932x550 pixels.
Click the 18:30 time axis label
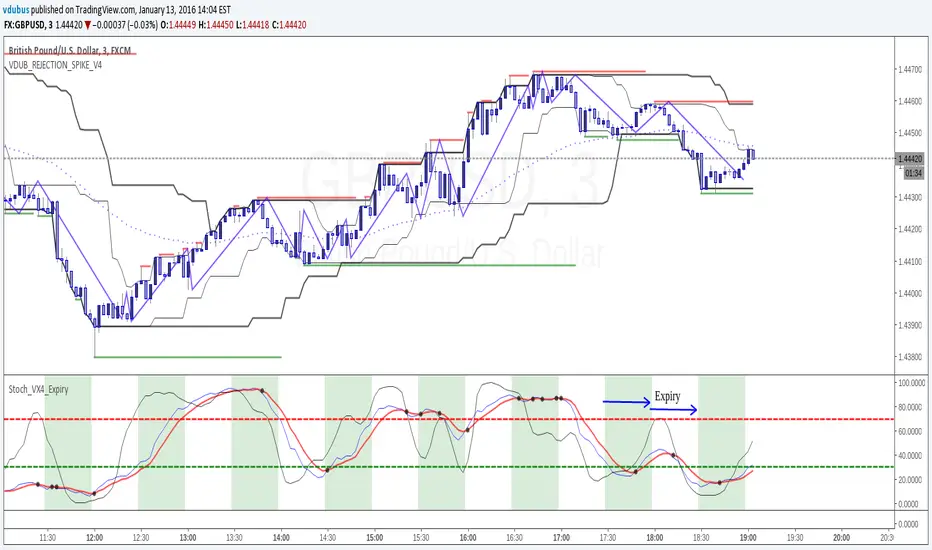(701, 538)
